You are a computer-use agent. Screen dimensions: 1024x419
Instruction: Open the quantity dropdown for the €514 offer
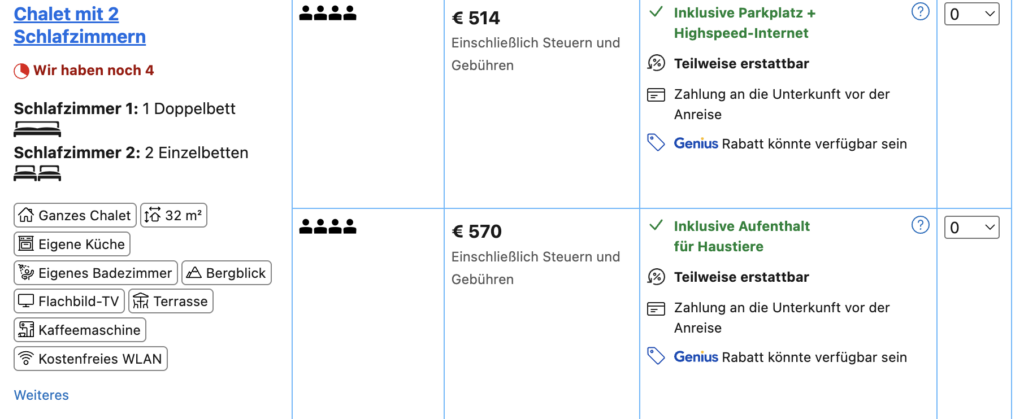click(971, 14)
